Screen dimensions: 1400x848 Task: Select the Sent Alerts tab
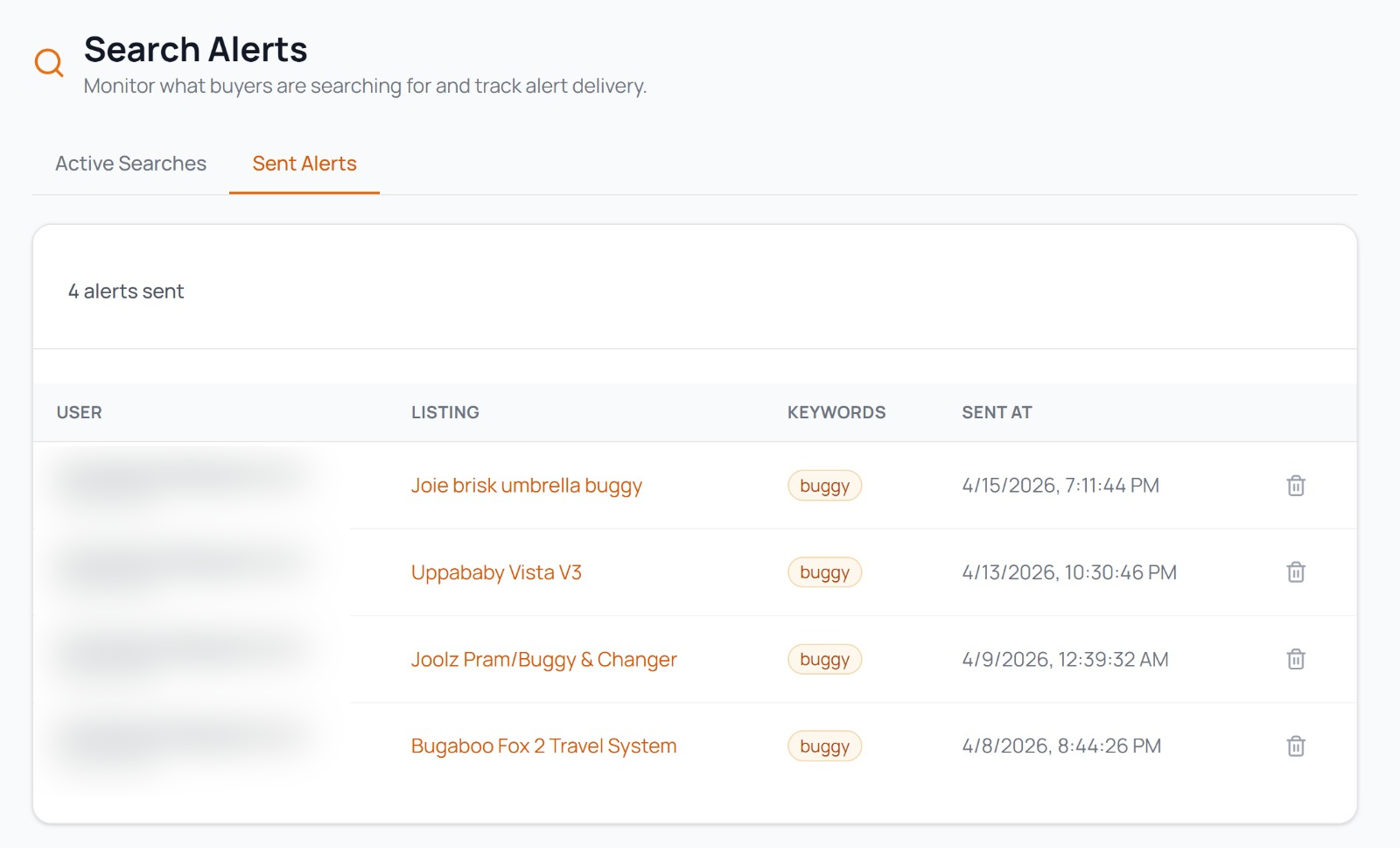(x=304, y=164)
